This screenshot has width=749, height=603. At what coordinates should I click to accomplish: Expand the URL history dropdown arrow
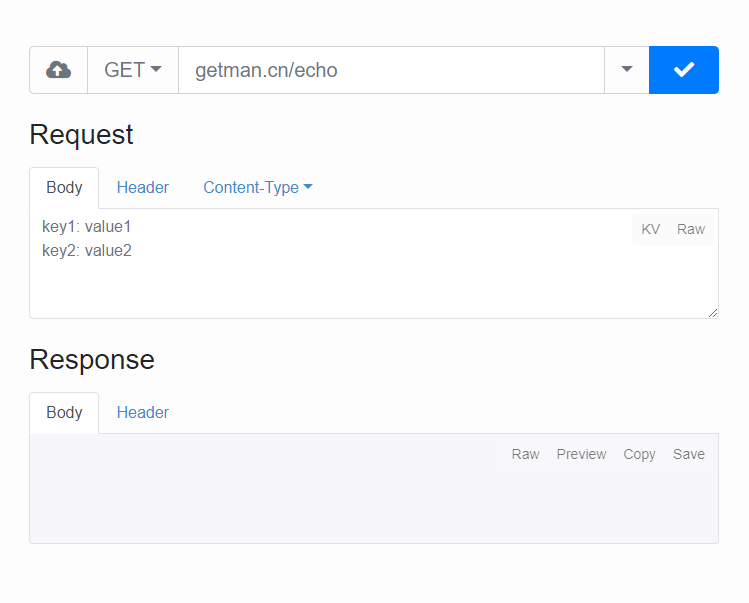(627, 70)
